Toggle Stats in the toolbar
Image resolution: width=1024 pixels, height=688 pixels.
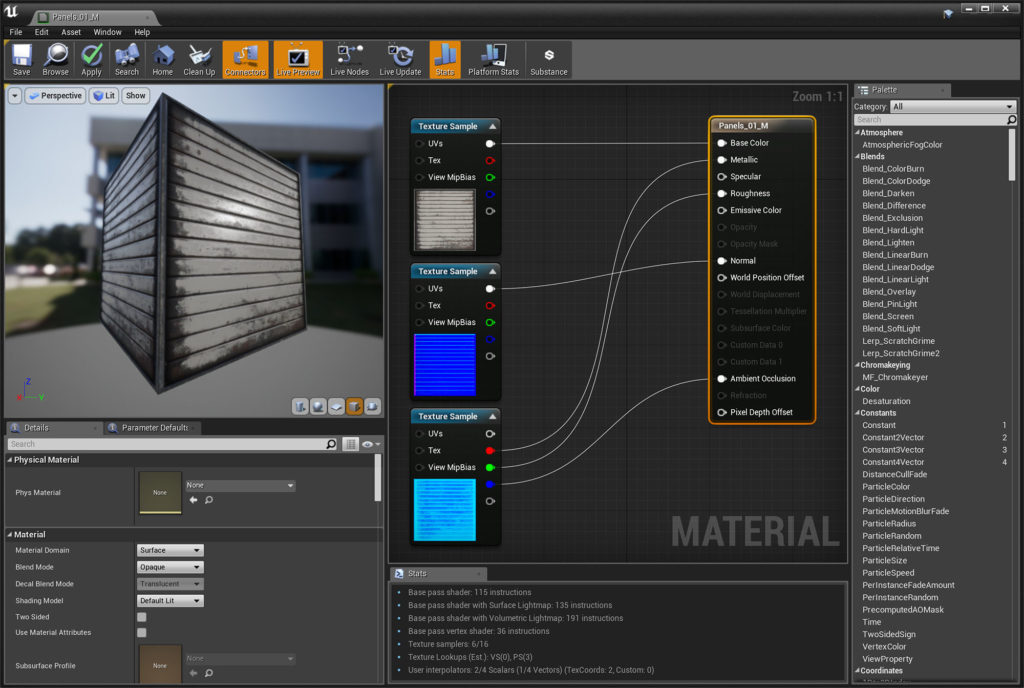444,59
